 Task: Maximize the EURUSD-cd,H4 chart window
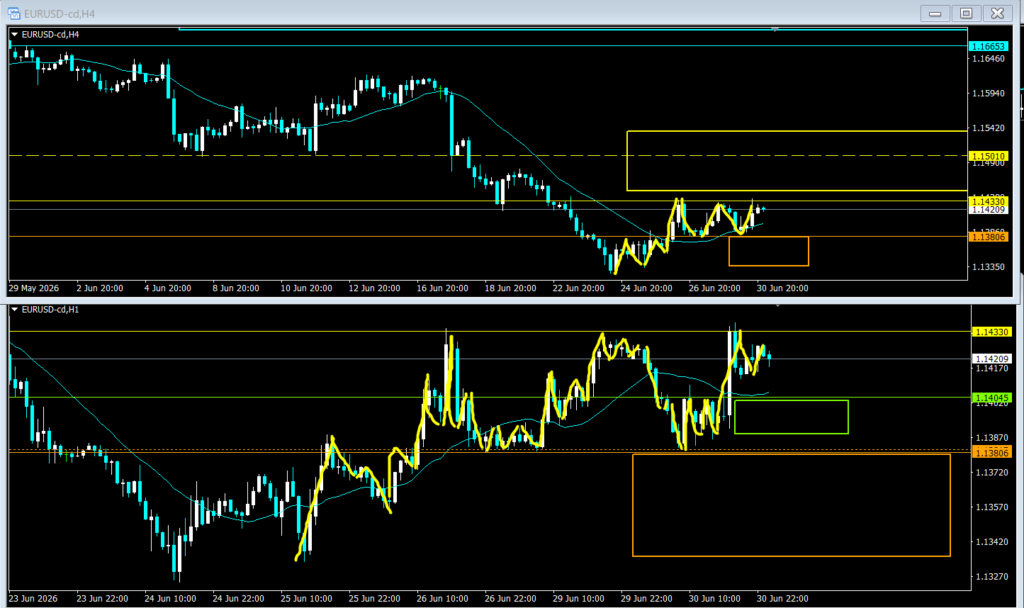966,13
